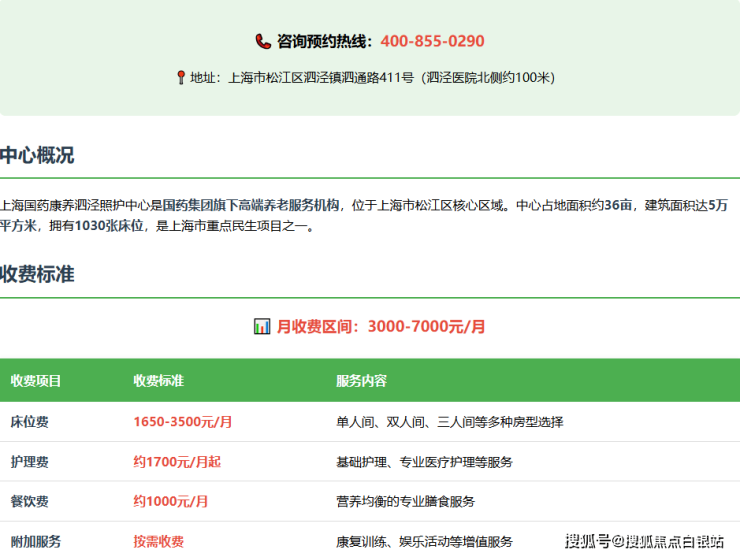Viewport: 740px width, 557px height.
Task: Click the 1650-3500元/月 price
Action: pyautogui.click(x=183, y=422)
